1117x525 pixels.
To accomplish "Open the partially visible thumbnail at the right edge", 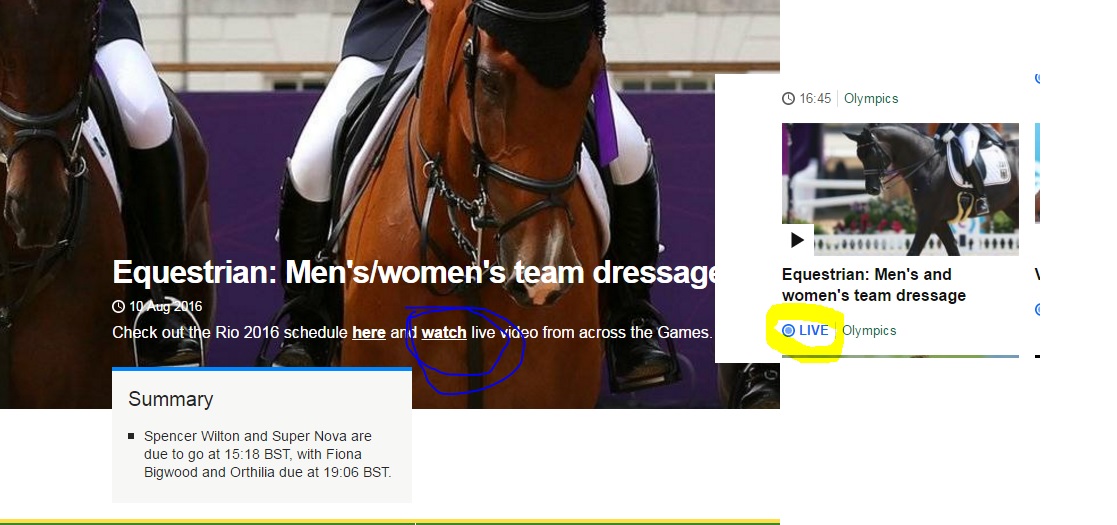I will point(1037,175).
